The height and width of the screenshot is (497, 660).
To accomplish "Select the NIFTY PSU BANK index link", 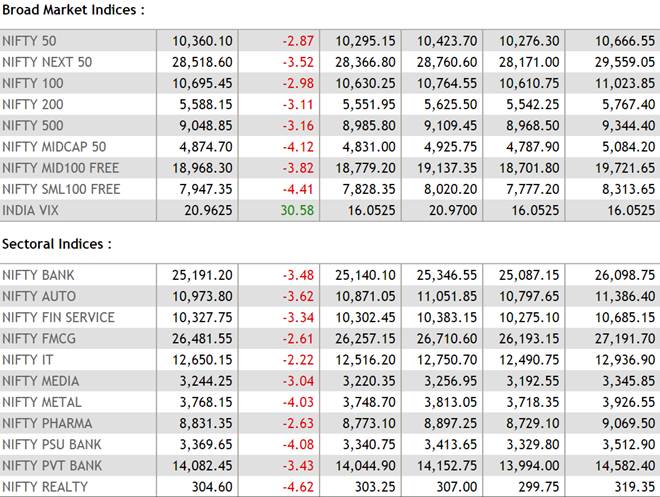I will 52,444.
